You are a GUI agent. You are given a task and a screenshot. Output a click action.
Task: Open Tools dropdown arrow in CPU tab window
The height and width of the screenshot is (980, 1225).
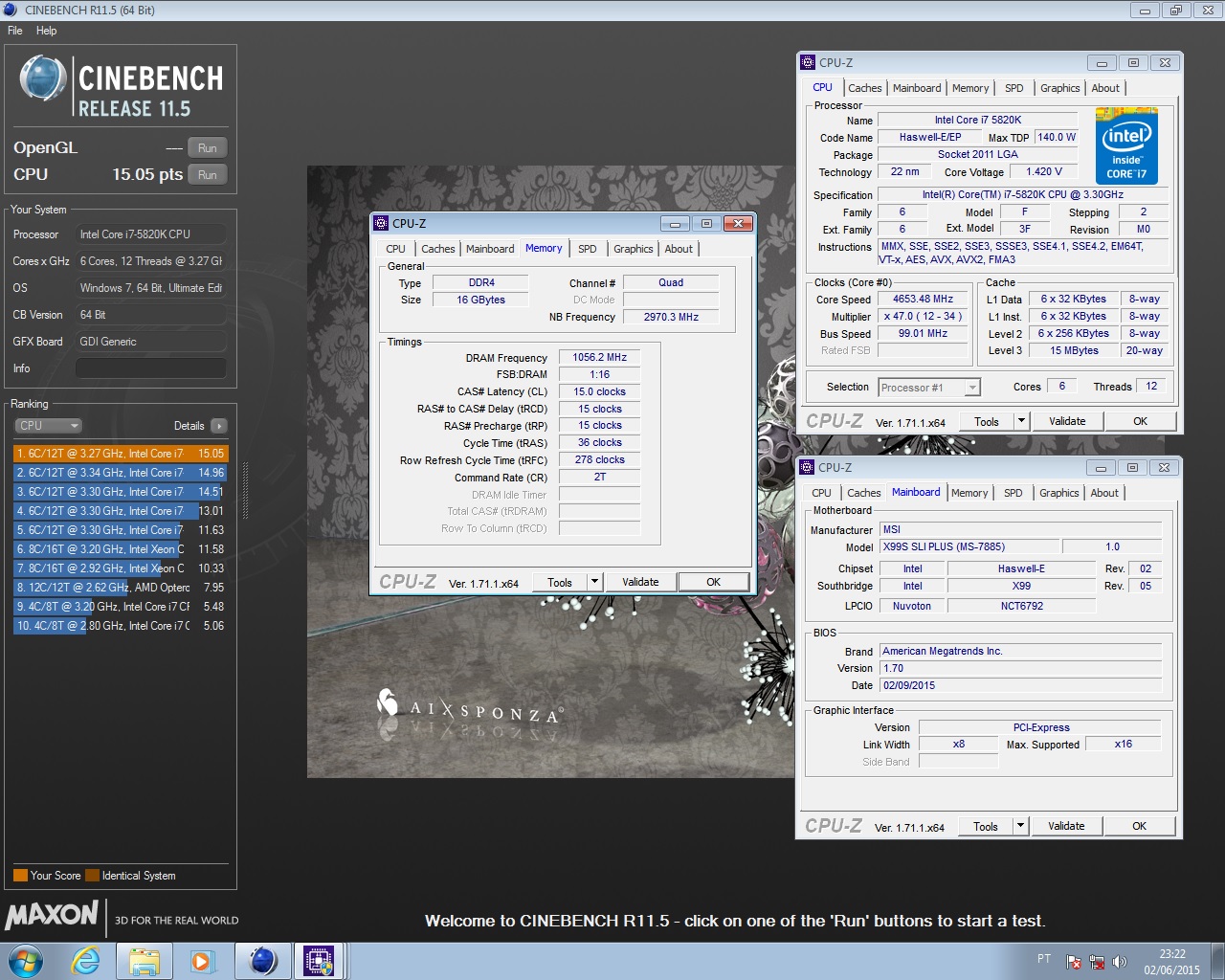pyautogui.click(x=1021, y=421)
